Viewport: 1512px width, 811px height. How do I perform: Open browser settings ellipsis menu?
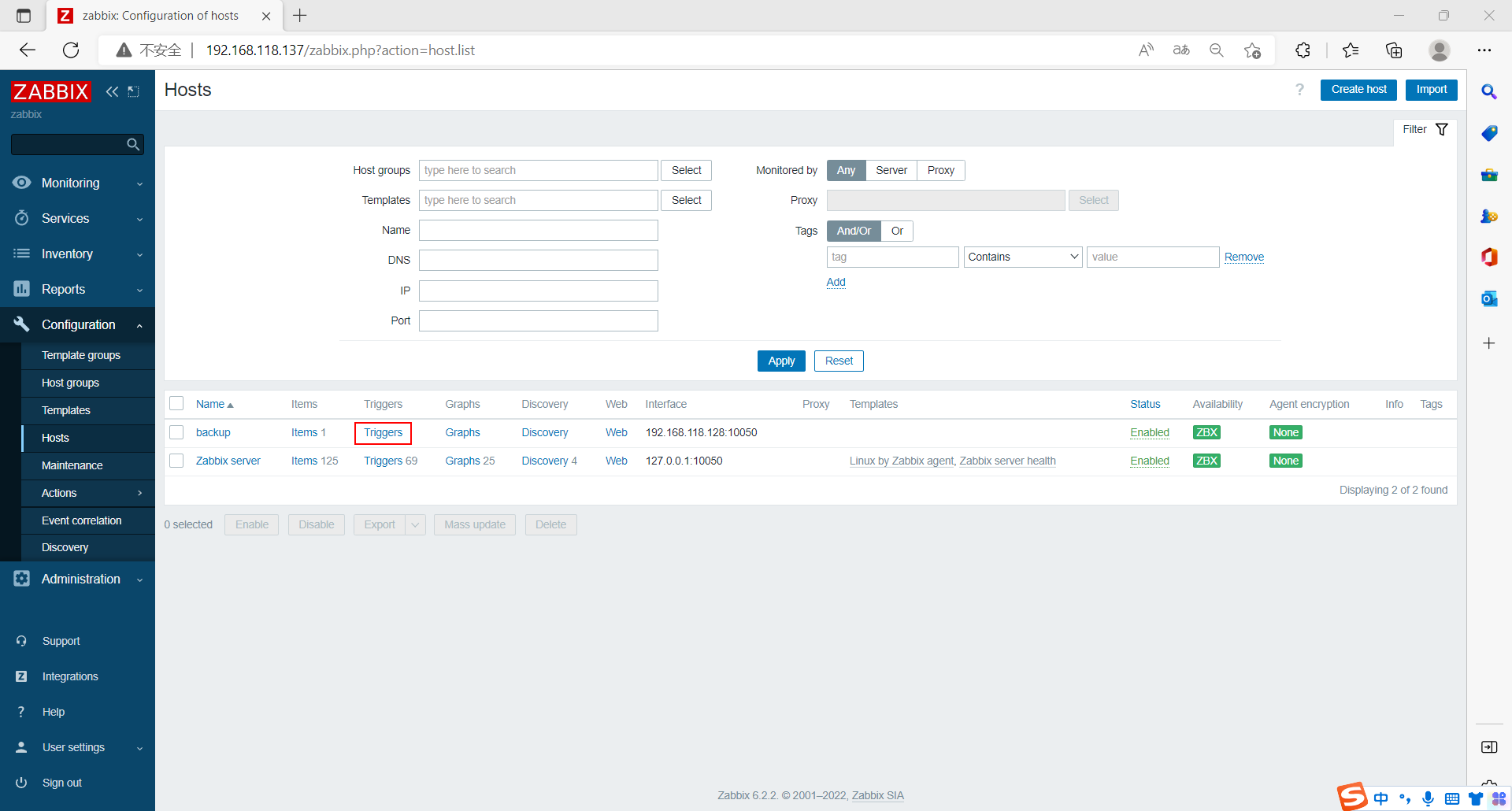point(1484,50)
